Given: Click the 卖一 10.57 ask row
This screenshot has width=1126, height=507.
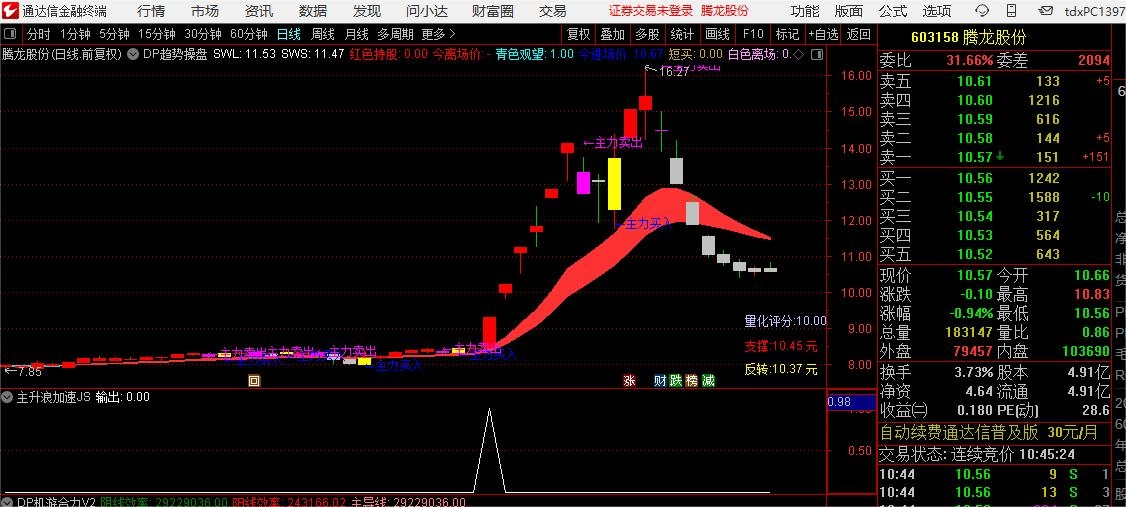Looking at the screenshot, I should click(995, 157).
